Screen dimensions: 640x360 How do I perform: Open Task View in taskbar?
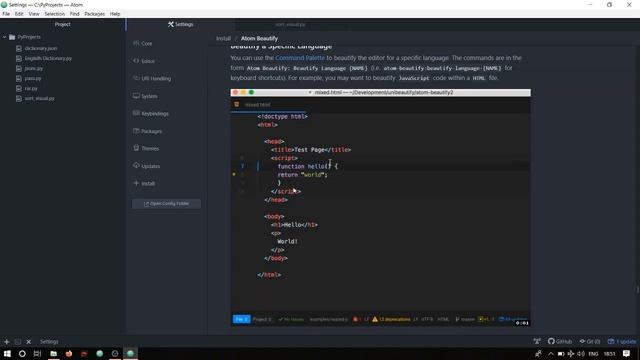37,353
